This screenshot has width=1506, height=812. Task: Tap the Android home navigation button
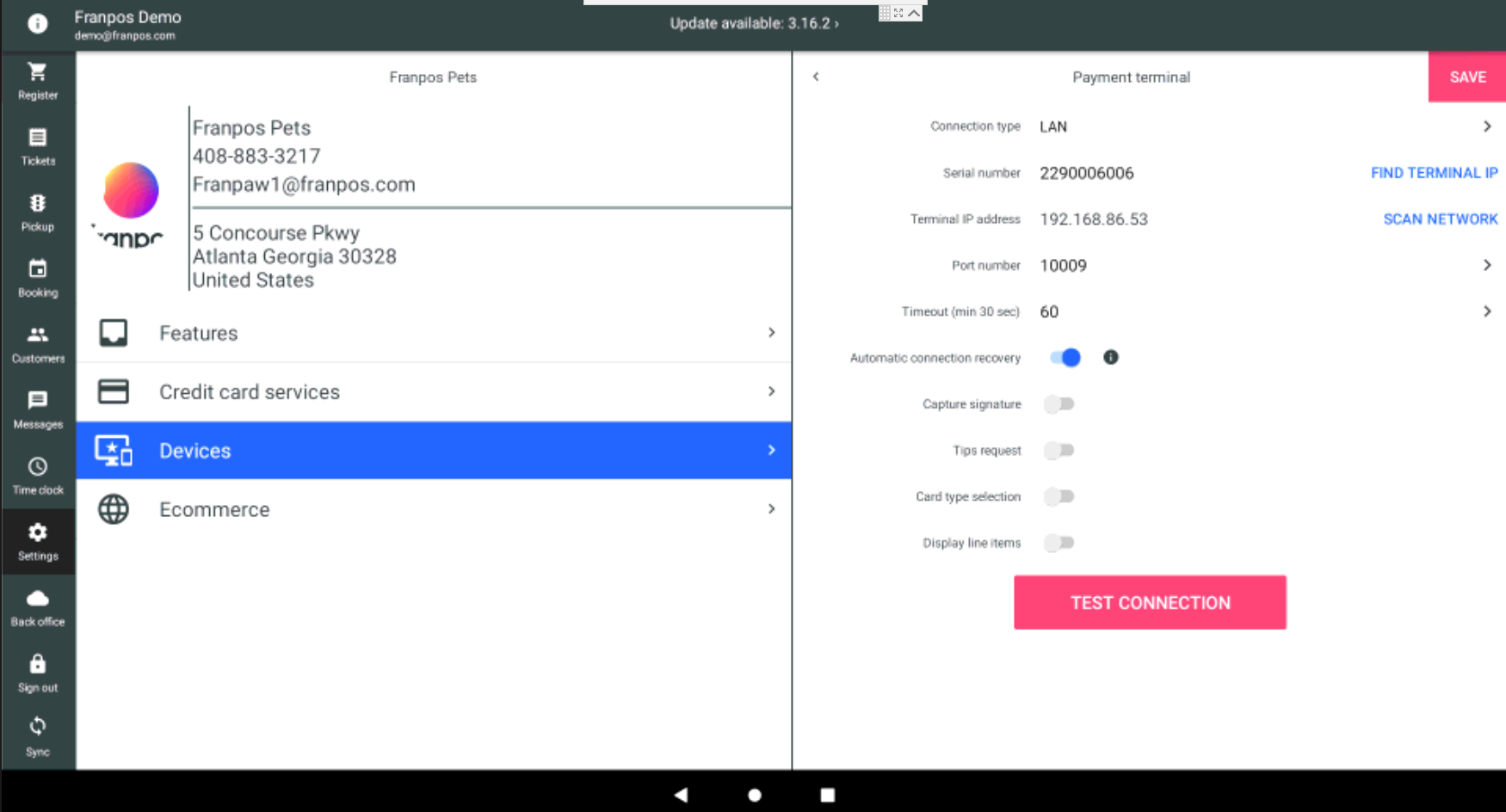pyautogui.click(x=755, y=795)
